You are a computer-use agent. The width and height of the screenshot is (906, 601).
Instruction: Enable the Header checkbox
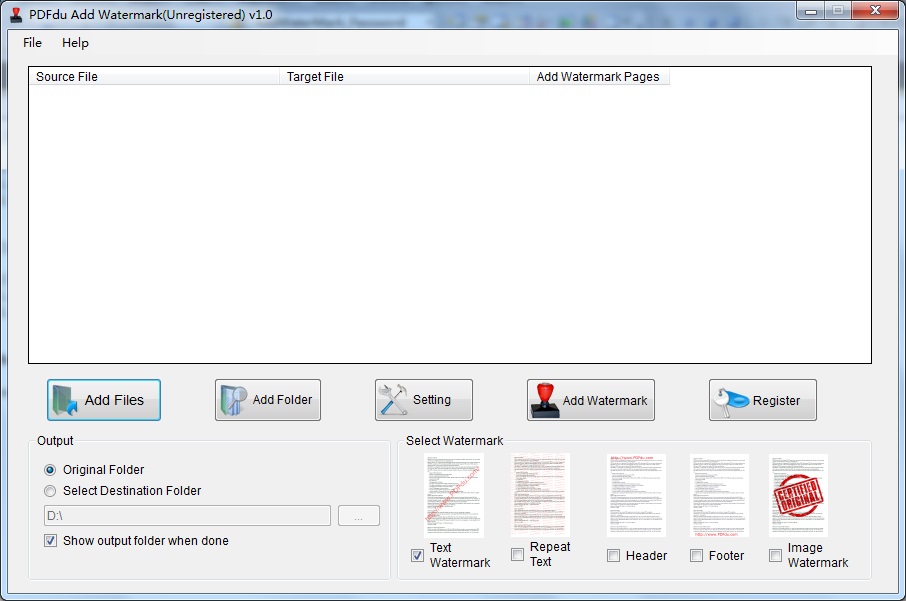pyautogui.click(x=614, y=556)
